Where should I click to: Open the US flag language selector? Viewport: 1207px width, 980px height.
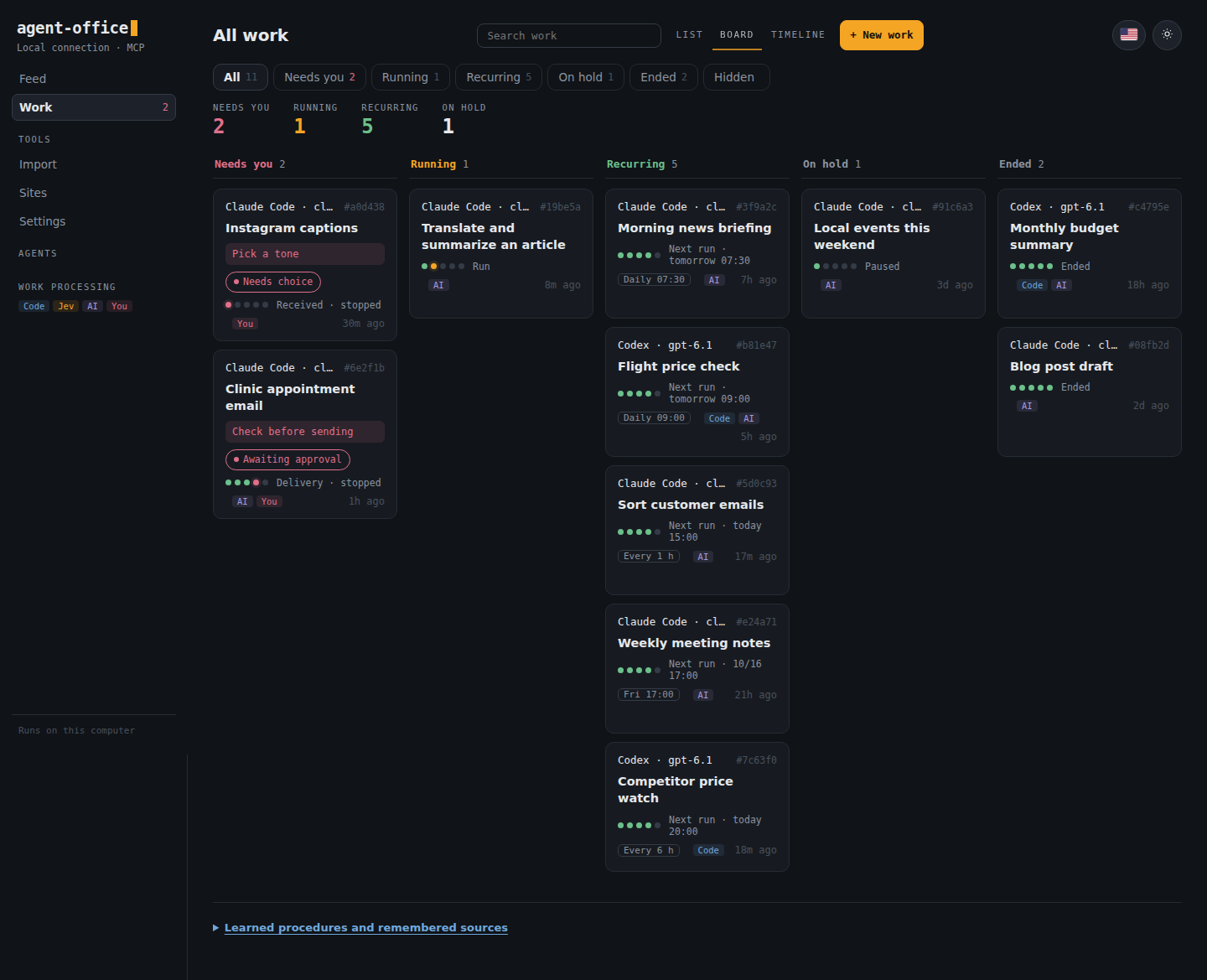[1129, 34]
